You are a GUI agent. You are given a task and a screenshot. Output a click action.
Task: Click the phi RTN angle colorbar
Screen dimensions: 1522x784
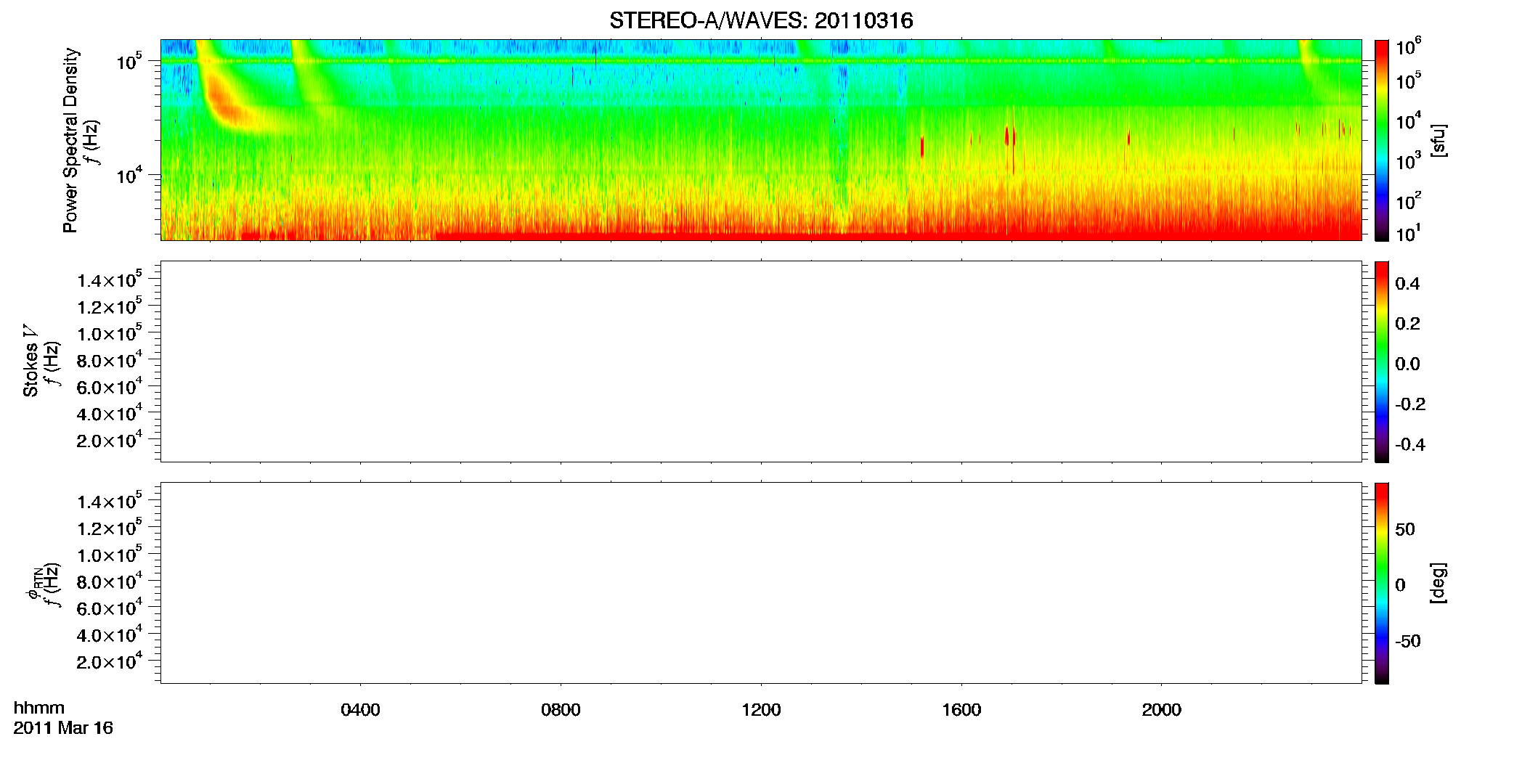pos(1382,583)
